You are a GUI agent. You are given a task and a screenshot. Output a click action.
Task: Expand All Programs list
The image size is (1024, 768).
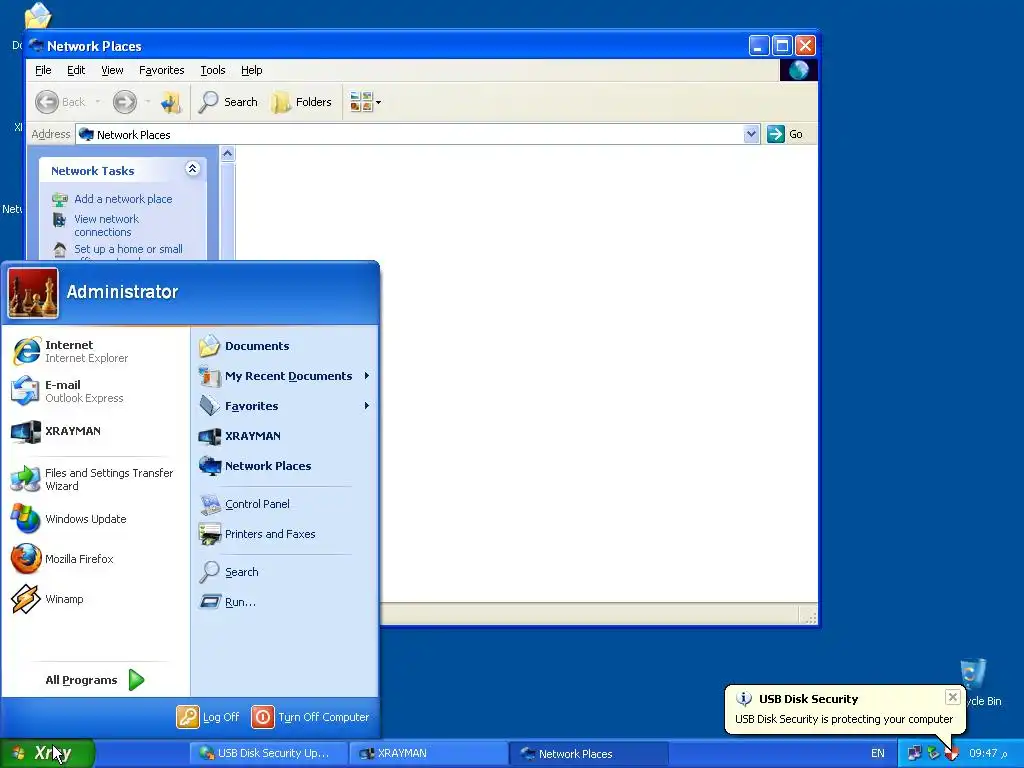click(95, 680)
